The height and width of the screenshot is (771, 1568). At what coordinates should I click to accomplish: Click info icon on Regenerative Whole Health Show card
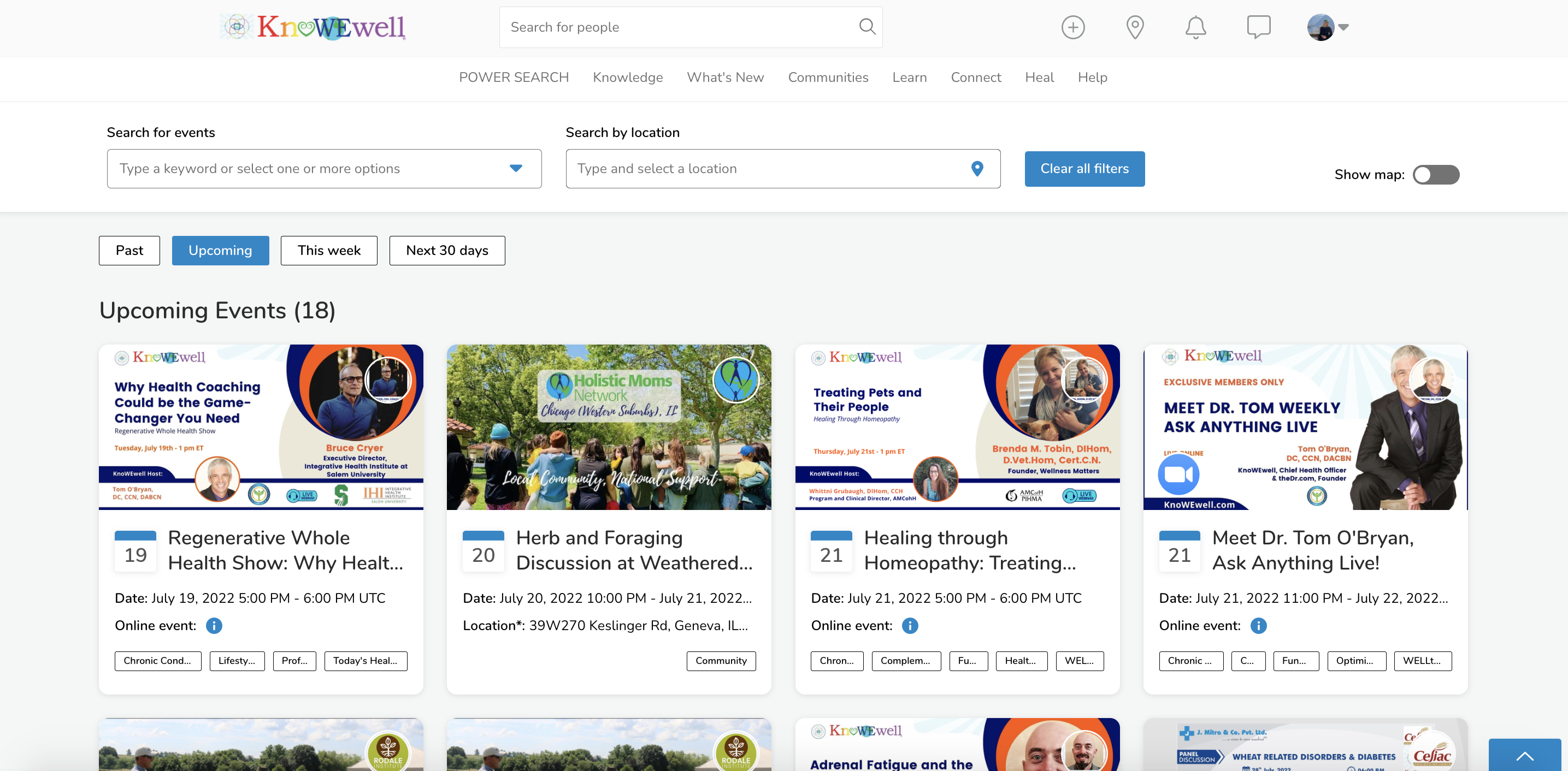point(214,626)
